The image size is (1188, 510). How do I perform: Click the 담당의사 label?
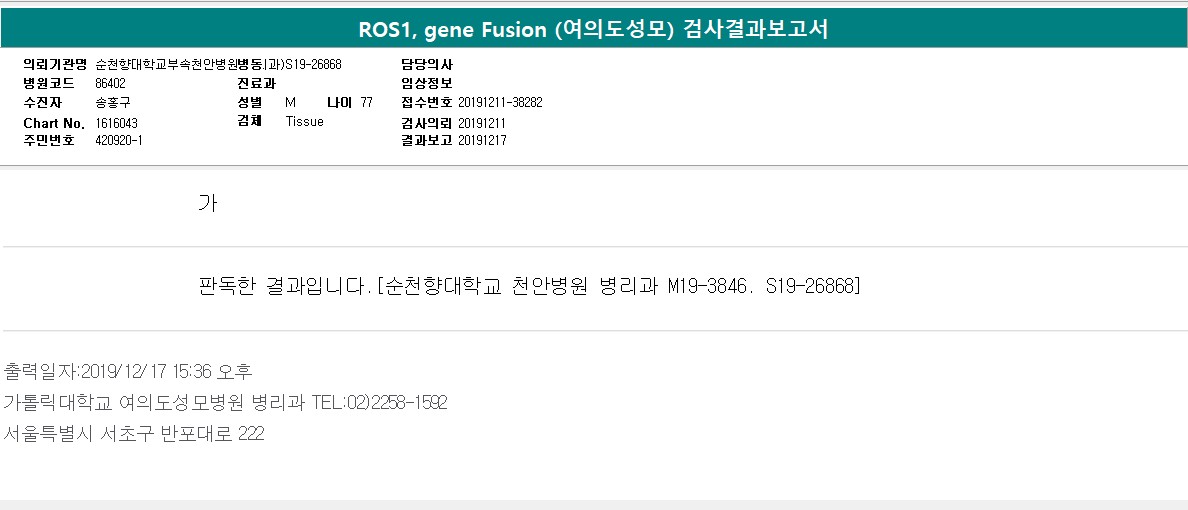[427, 64]
